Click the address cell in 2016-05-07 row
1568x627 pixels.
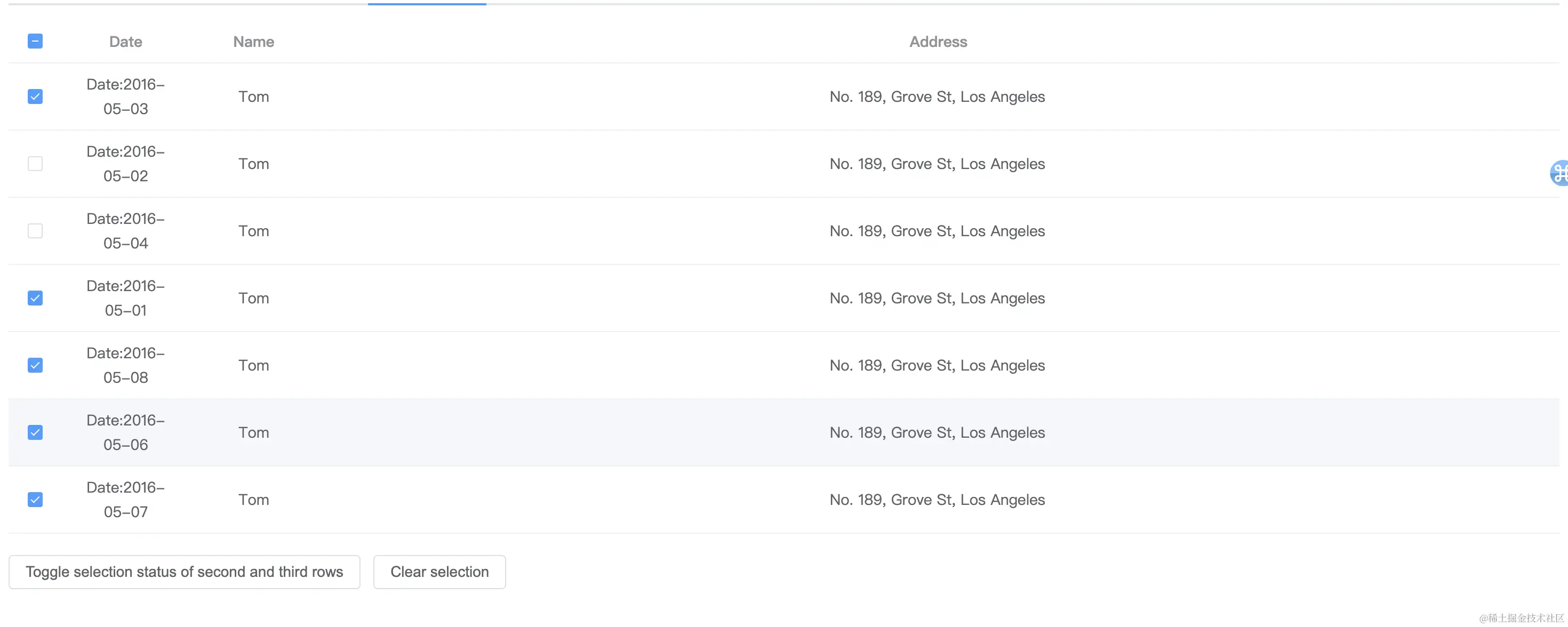(x=938, y=500)
